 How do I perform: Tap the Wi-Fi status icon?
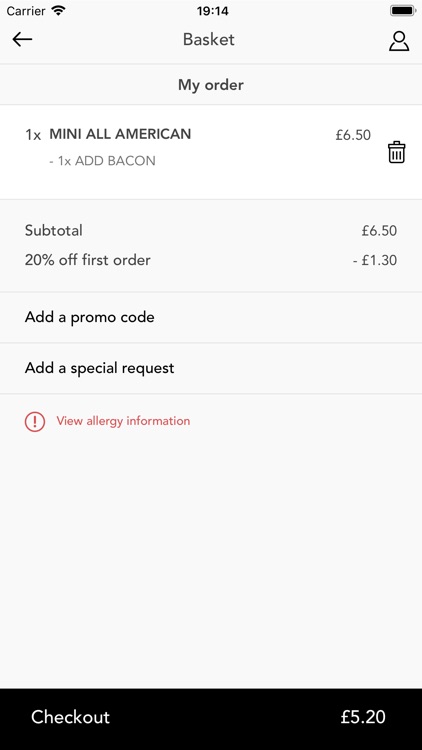pyautogui.click(x=58, y=11)
